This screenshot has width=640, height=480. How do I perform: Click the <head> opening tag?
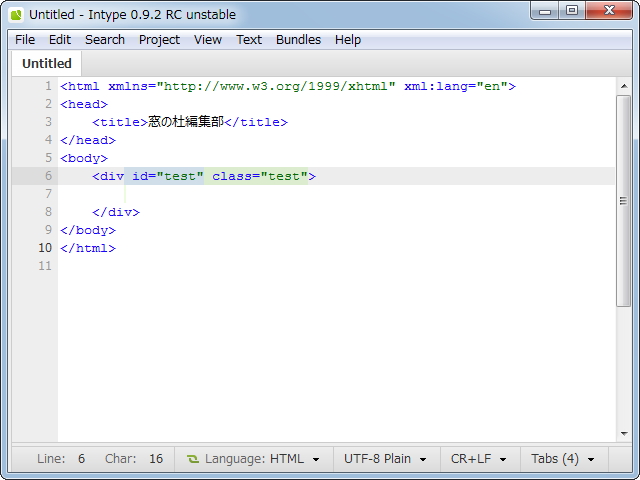point(84,104)
